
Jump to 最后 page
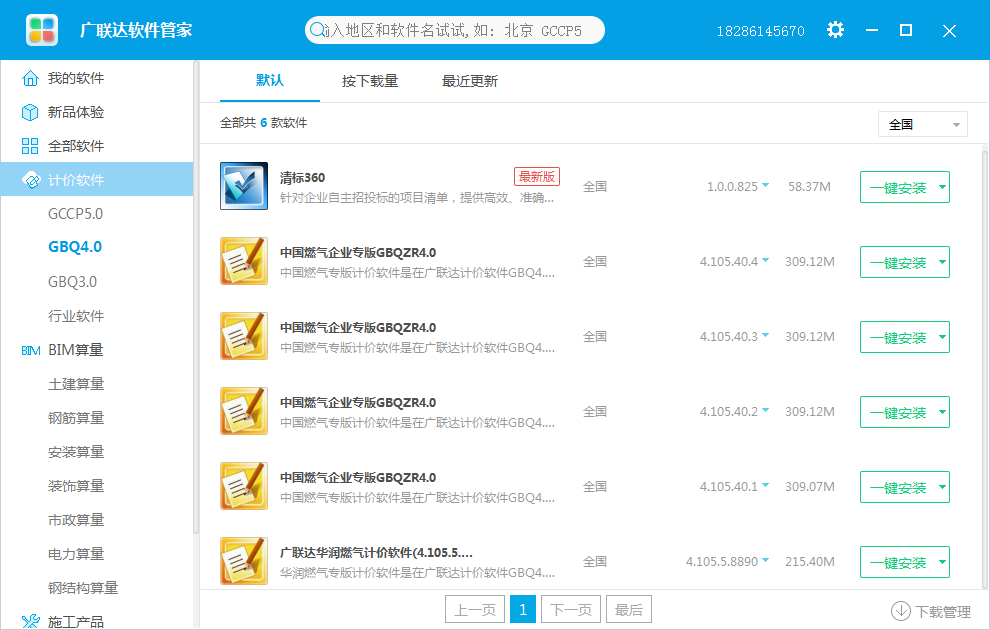coord(629,609)
